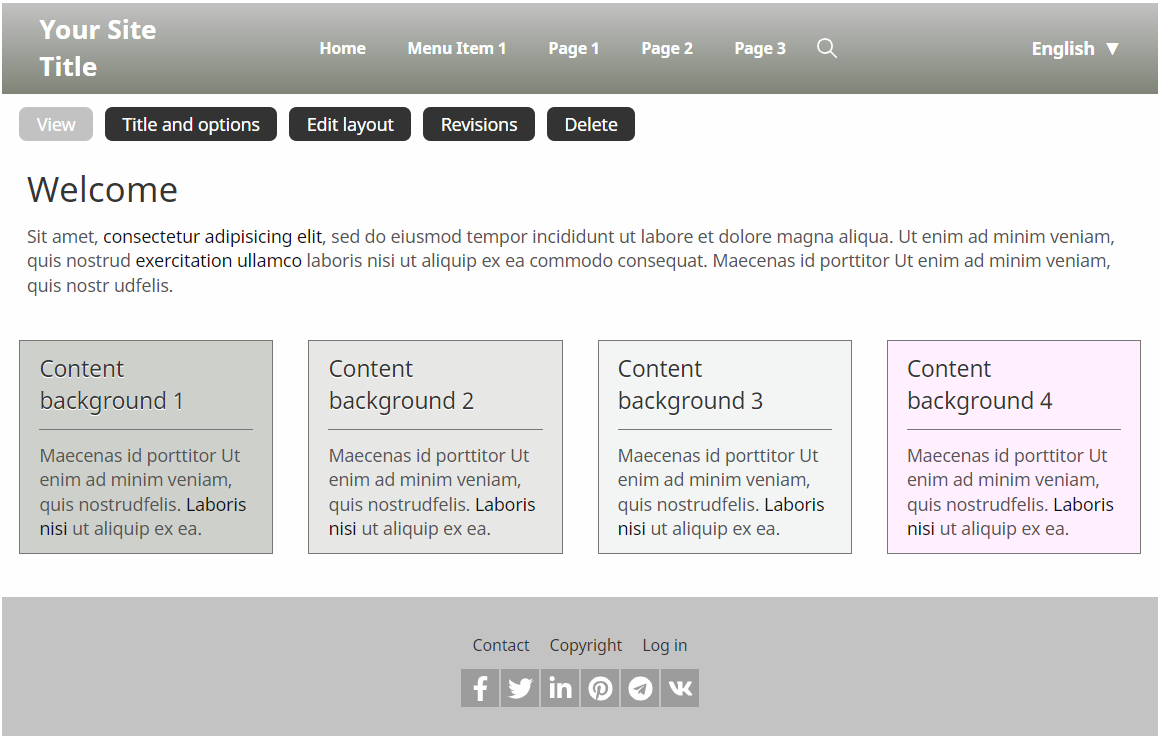Click the search magnifier icon in header
The image size is (1160, 737).
click(826, 48)
